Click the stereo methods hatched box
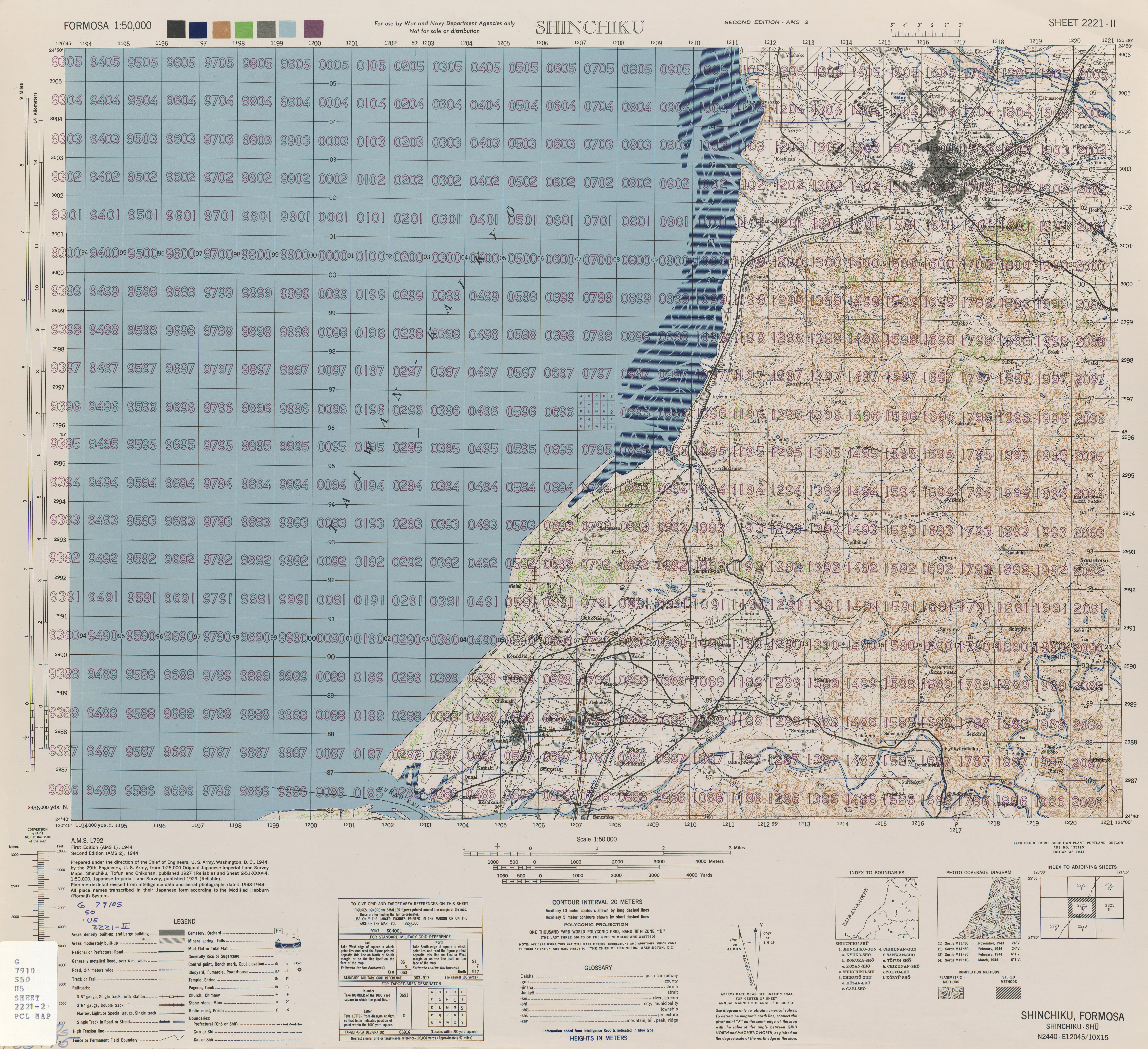 tap(1008, 993)
